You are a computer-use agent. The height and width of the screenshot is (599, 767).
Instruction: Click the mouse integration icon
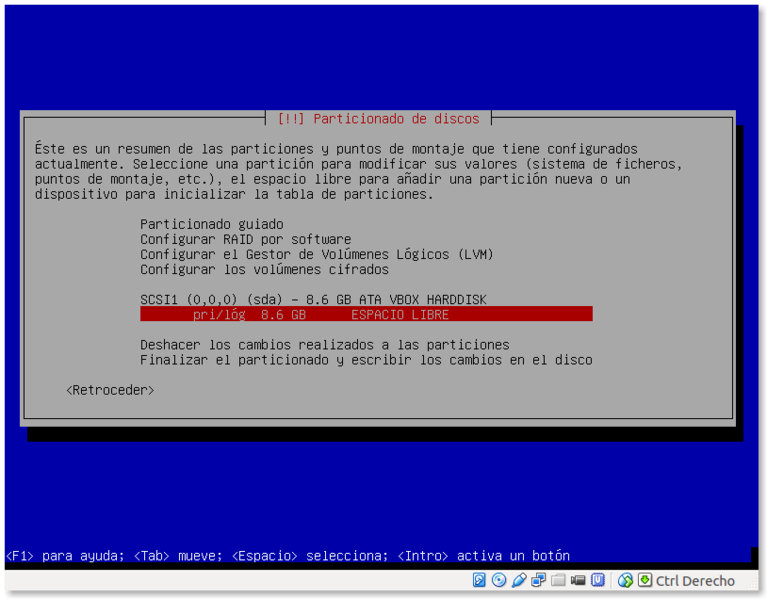pos(626,580)
